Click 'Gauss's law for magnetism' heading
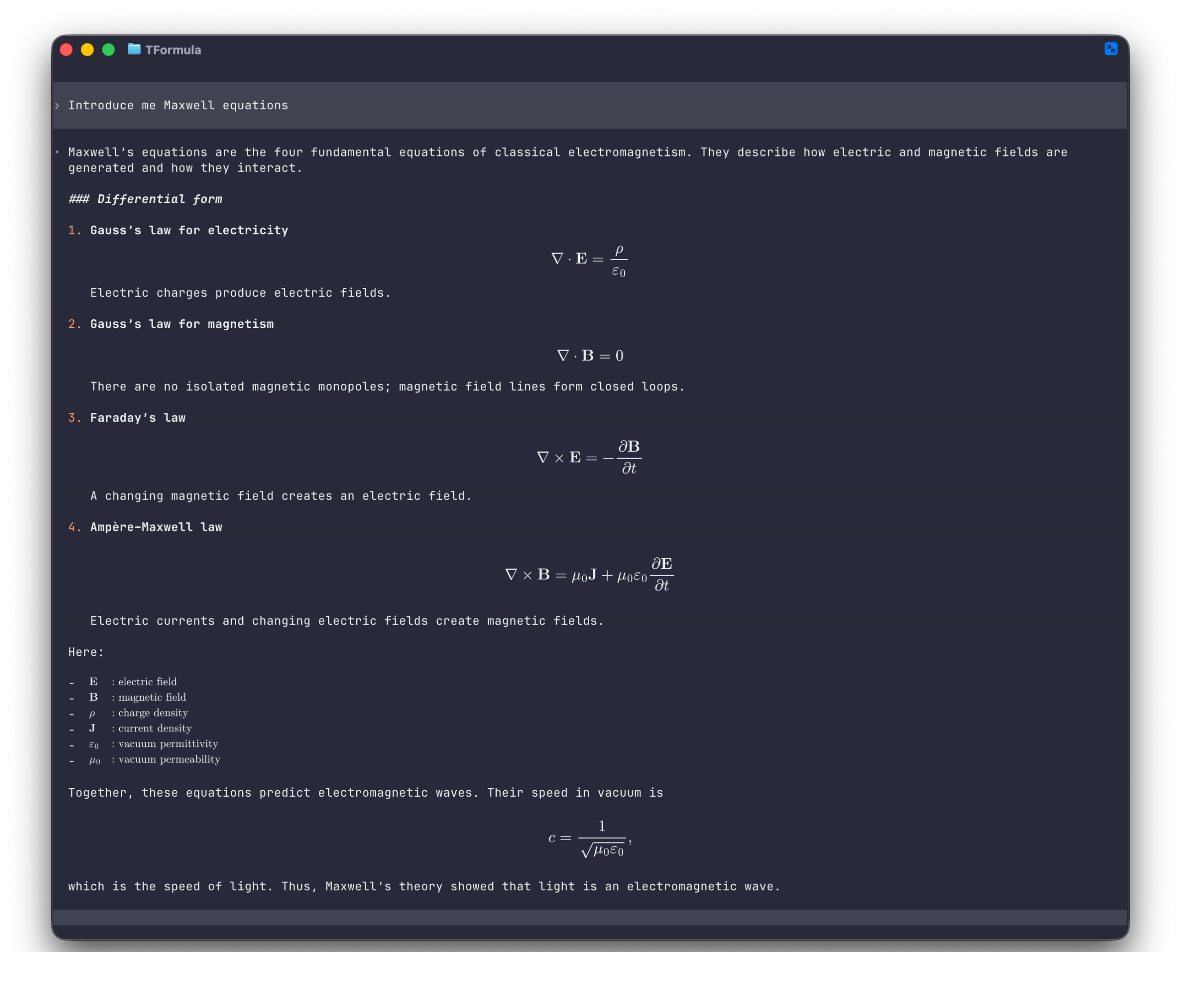This screenshot has width=1181, height=1008. pyautogui.click(x=182, y=324)
